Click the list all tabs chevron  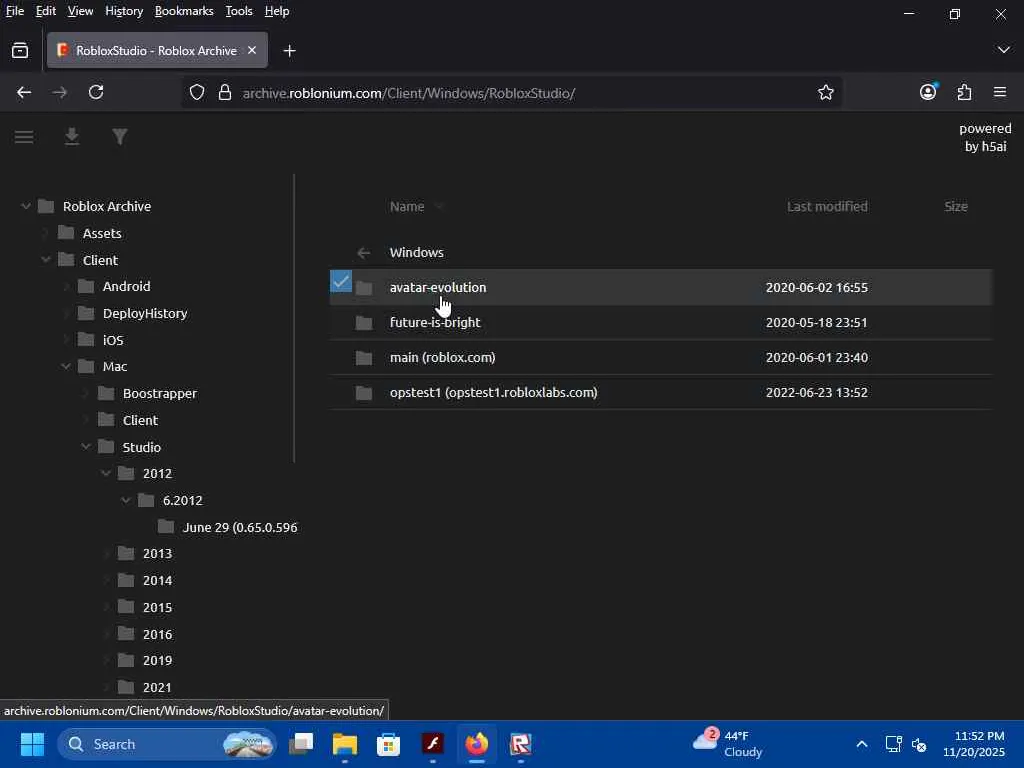coord(1004,50)
